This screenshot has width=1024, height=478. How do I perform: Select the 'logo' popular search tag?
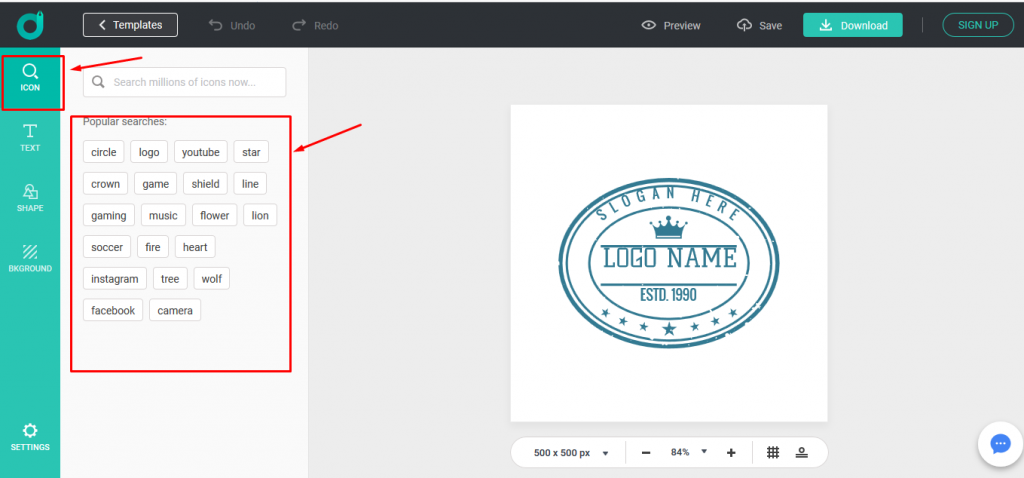point(149,152)
